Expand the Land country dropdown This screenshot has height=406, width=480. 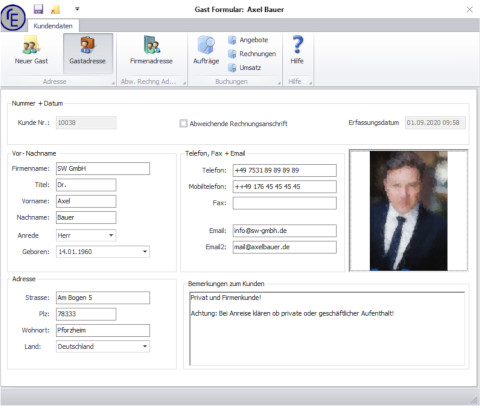click(145, 346)
